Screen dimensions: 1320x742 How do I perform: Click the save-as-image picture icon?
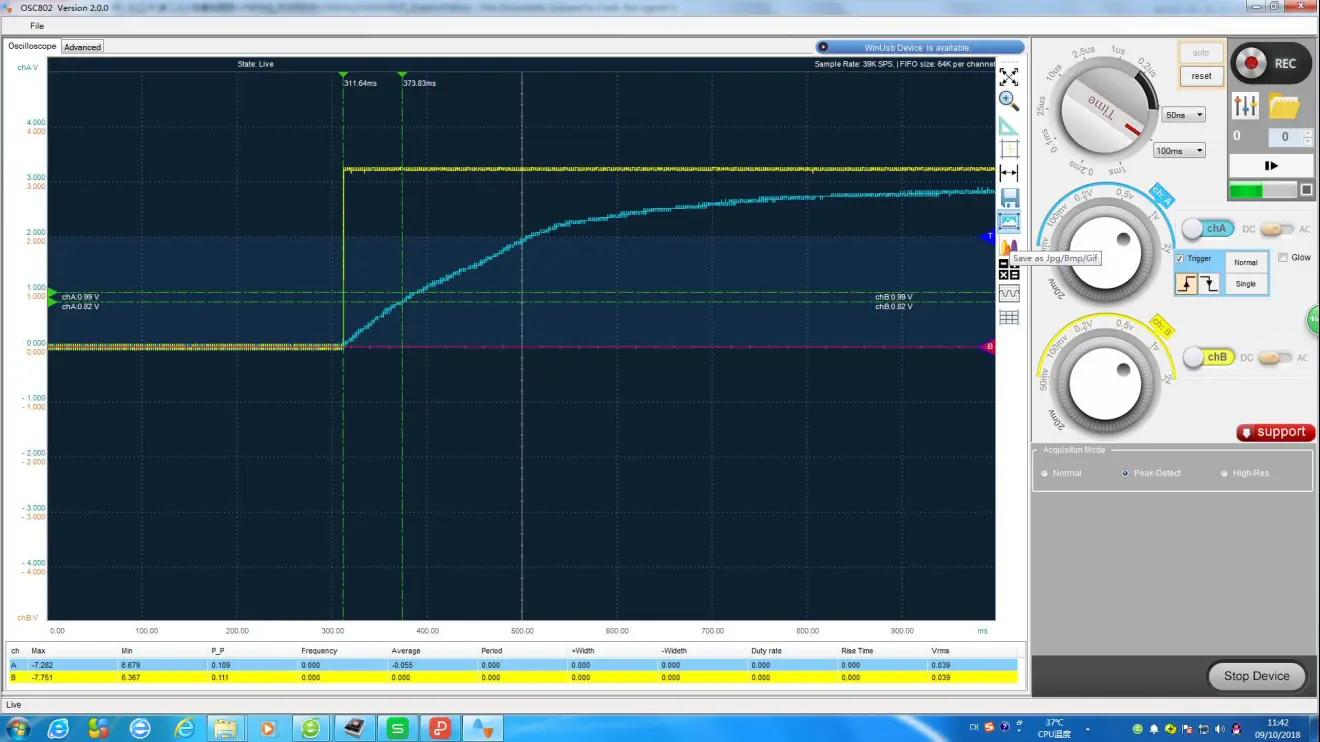1009,222
